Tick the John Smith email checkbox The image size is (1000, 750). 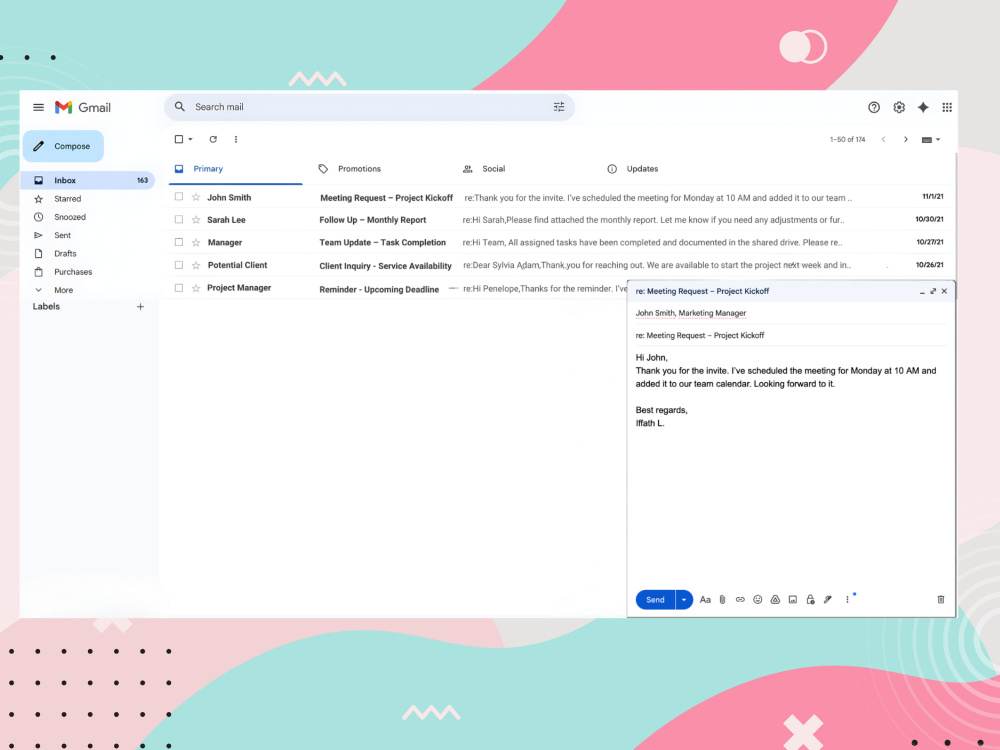(x=179, y=197)
